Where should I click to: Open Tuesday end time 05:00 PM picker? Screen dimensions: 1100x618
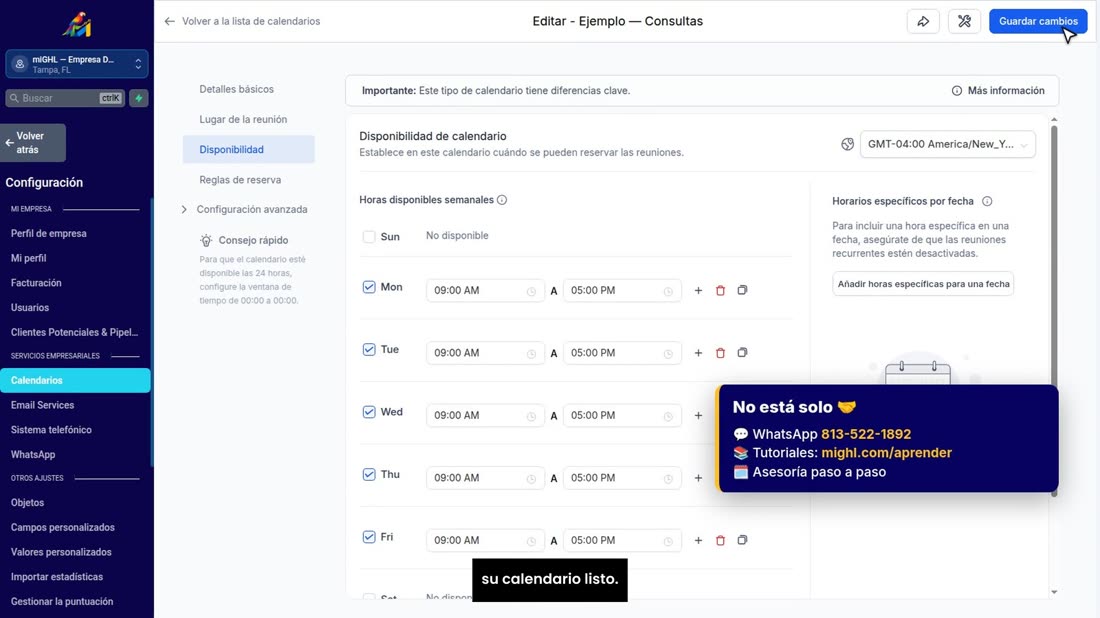click(622, 353)
